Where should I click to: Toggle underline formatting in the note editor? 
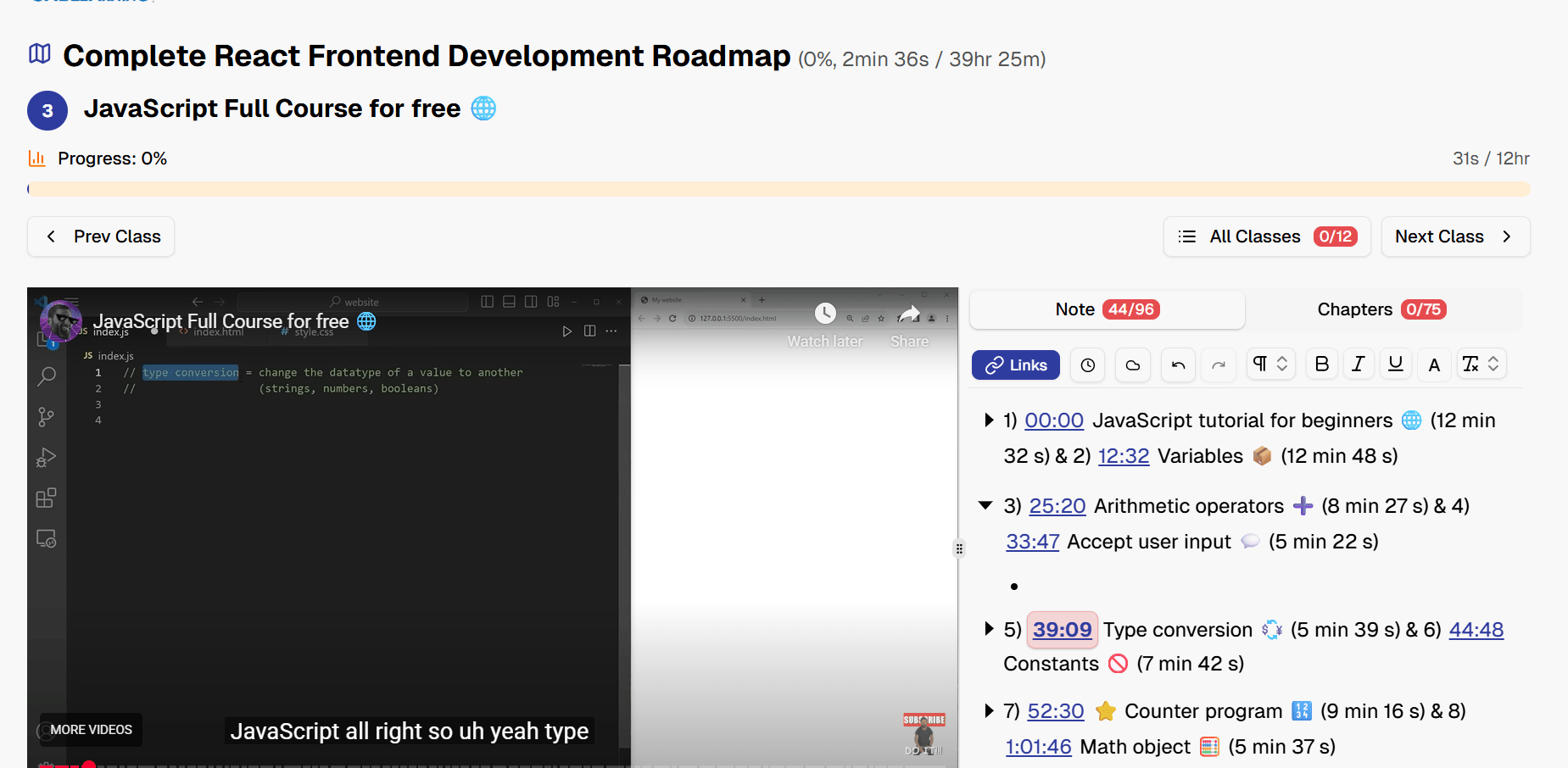click(x=1395, y=365)
